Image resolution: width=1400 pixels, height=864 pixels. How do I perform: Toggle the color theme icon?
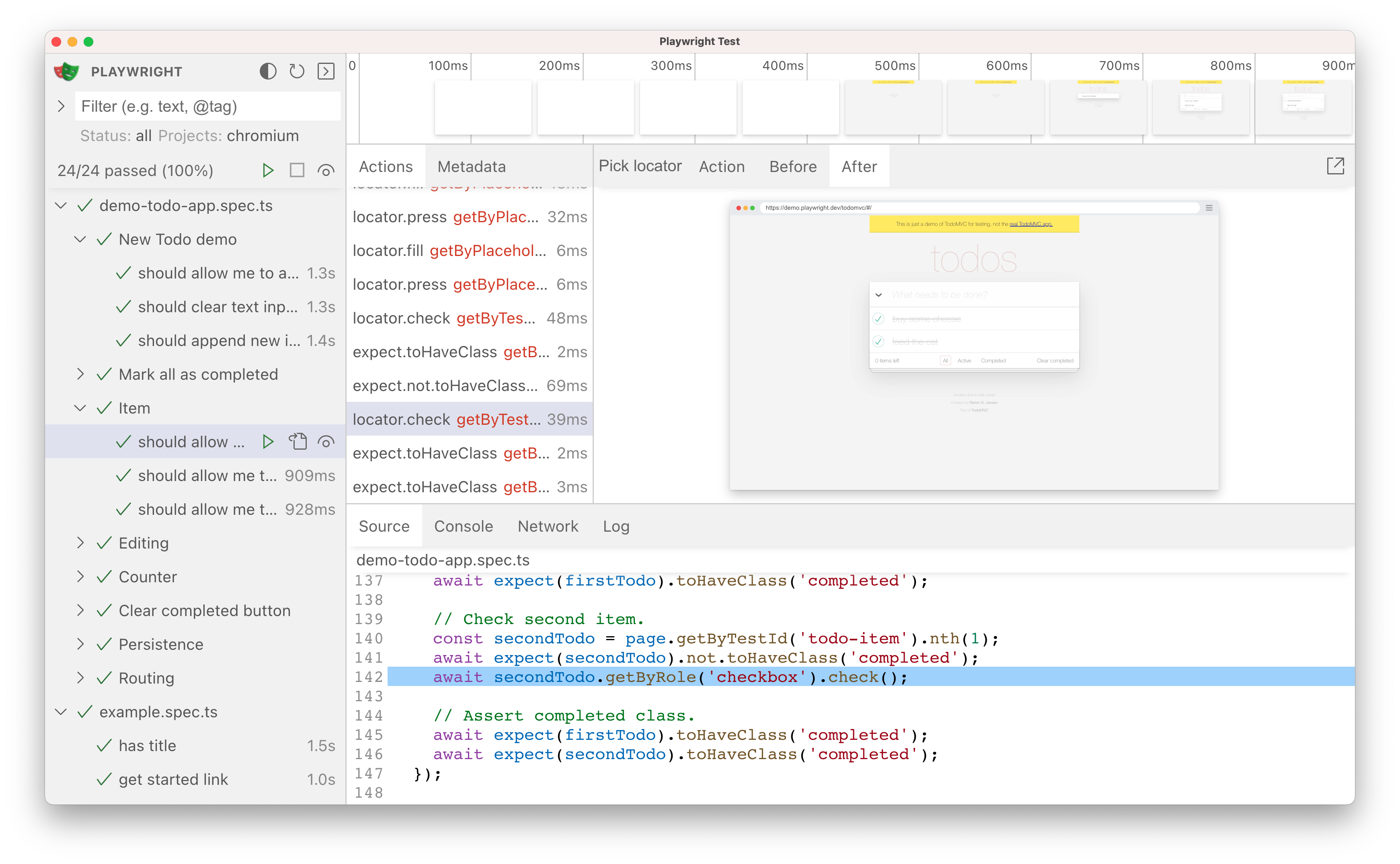click(x=267, y=72)
